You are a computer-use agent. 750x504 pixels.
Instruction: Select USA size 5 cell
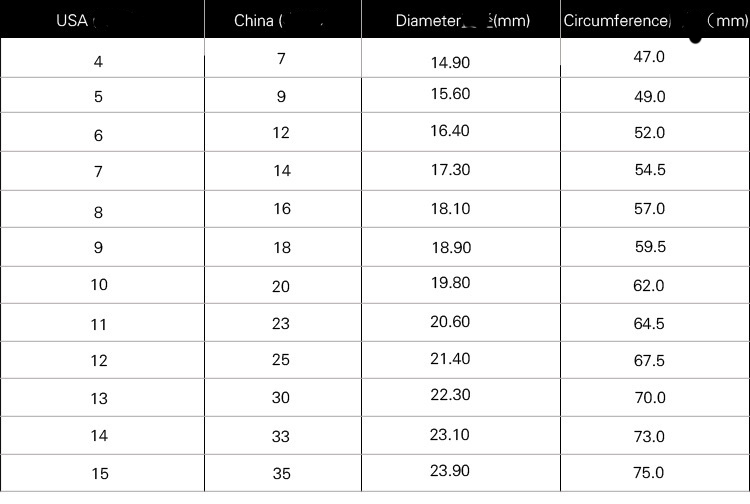[x=98, y=98]
